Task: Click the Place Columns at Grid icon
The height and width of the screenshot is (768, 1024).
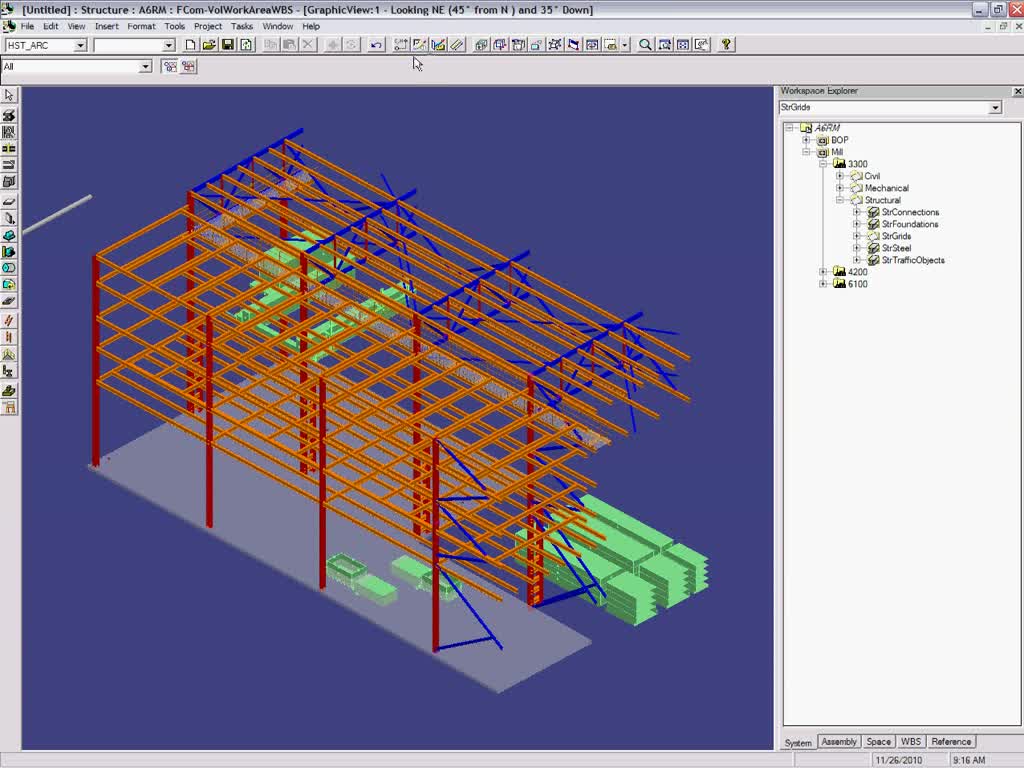Action: [x=9, y=132]
